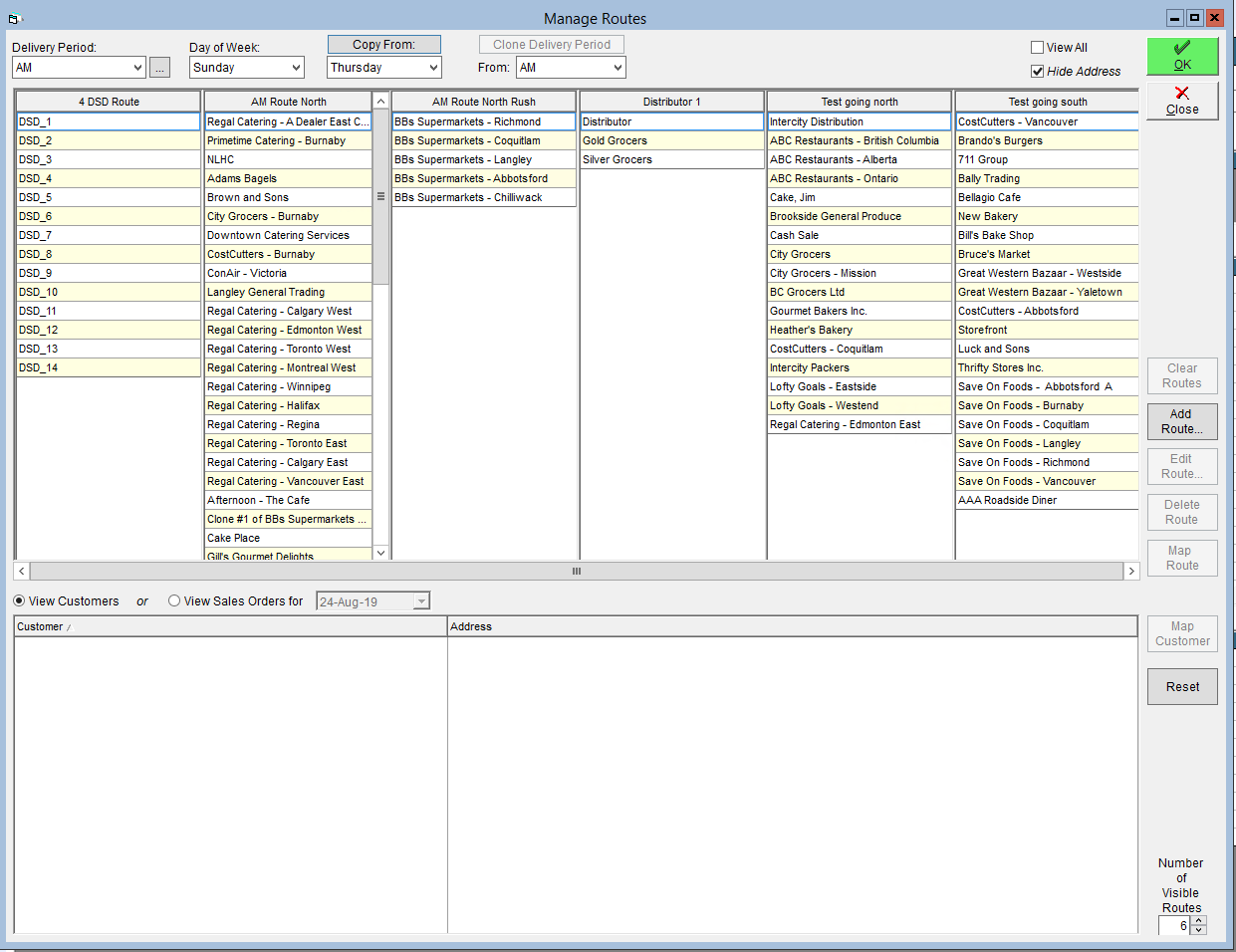
Task: Select Adams Bagels customer row
Action: pyautogui.click(x=288, y=178)
